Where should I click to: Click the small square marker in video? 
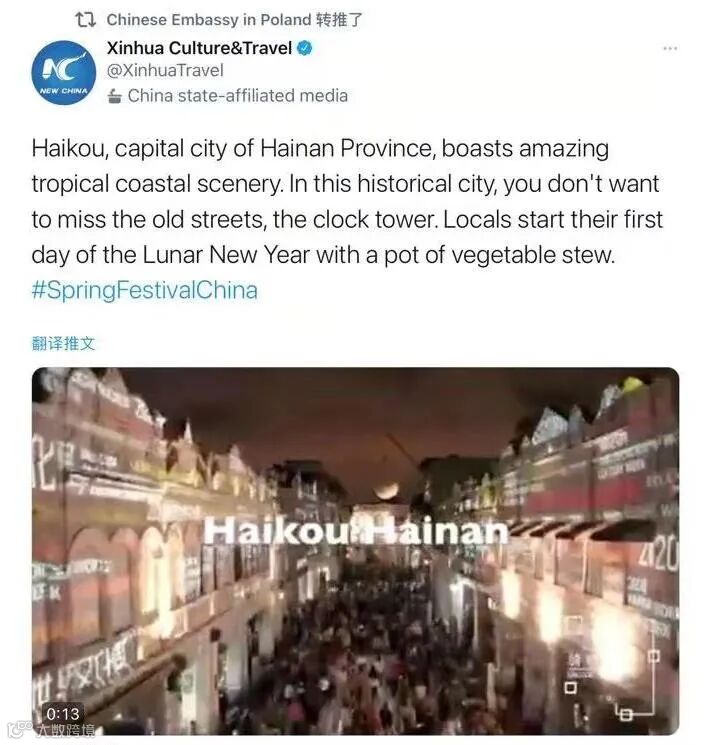point(571,688)
